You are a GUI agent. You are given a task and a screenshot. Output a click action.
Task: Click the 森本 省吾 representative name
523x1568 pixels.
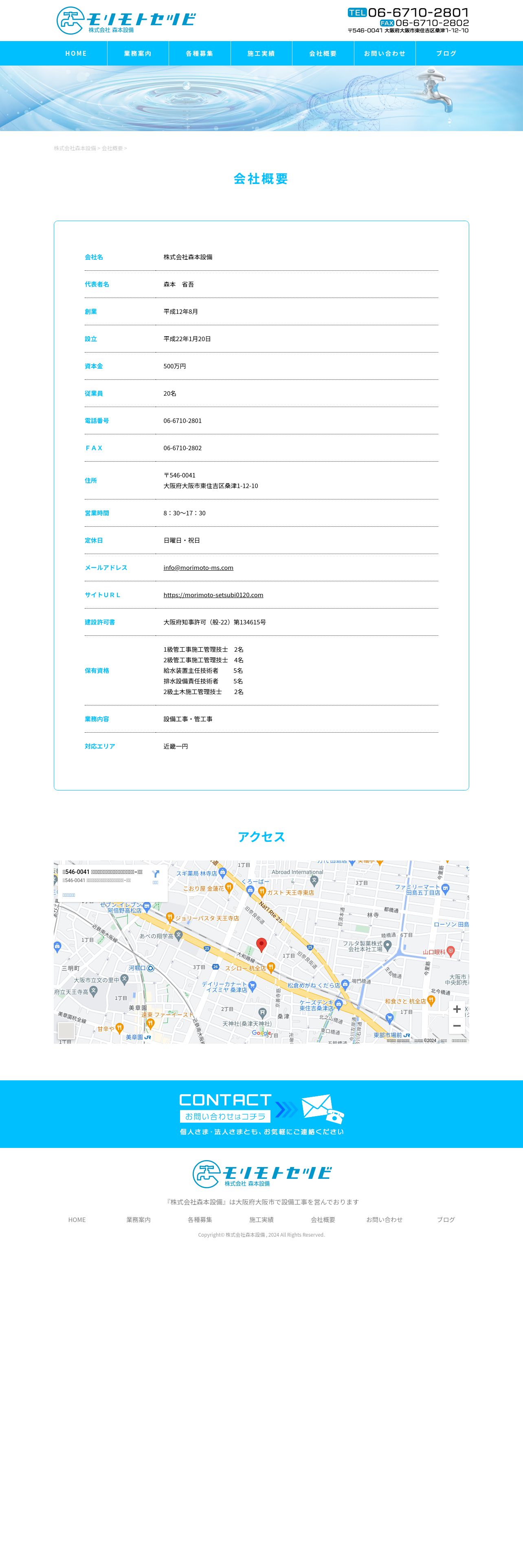pyautogui.click(x=178, y=284)
